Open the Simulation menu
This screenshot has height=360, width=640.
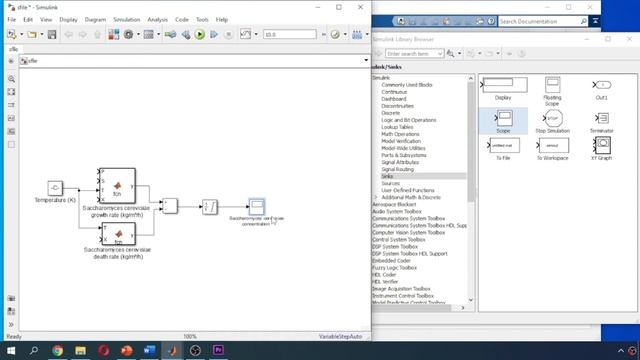(127, 20)
